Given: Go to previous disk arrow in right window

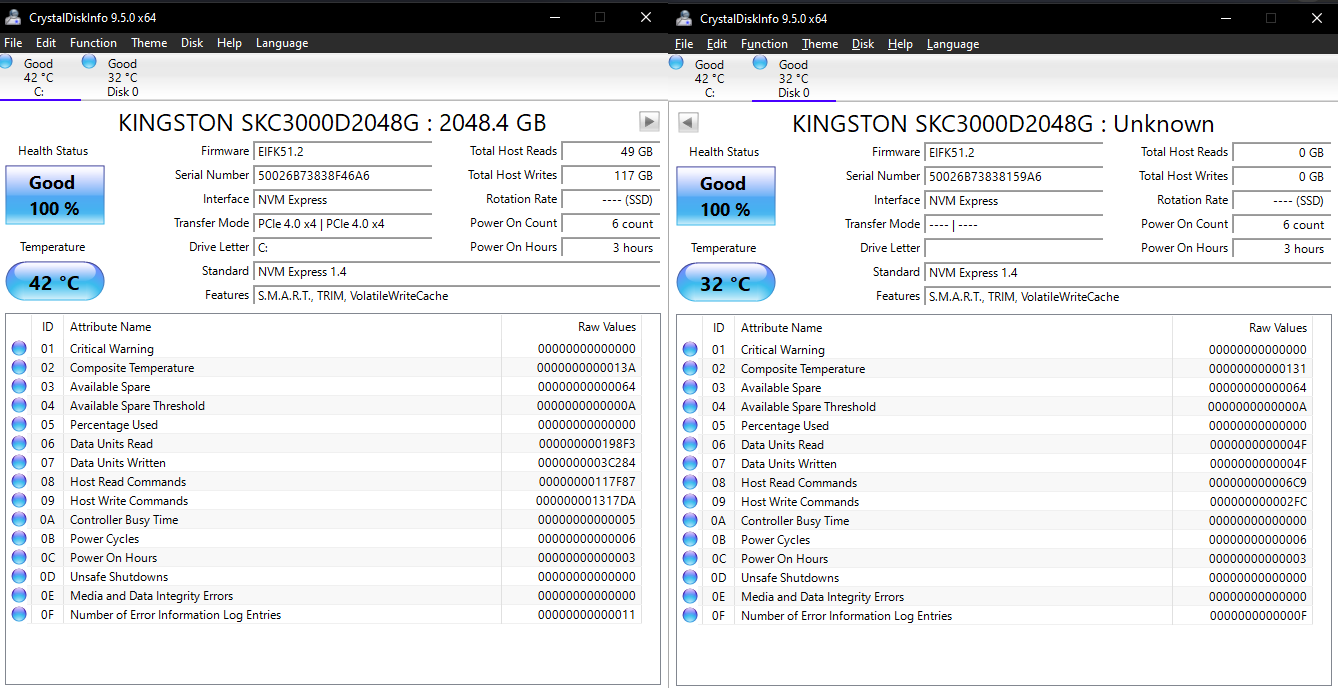Looking at the screenshot, I should [688, 122].
